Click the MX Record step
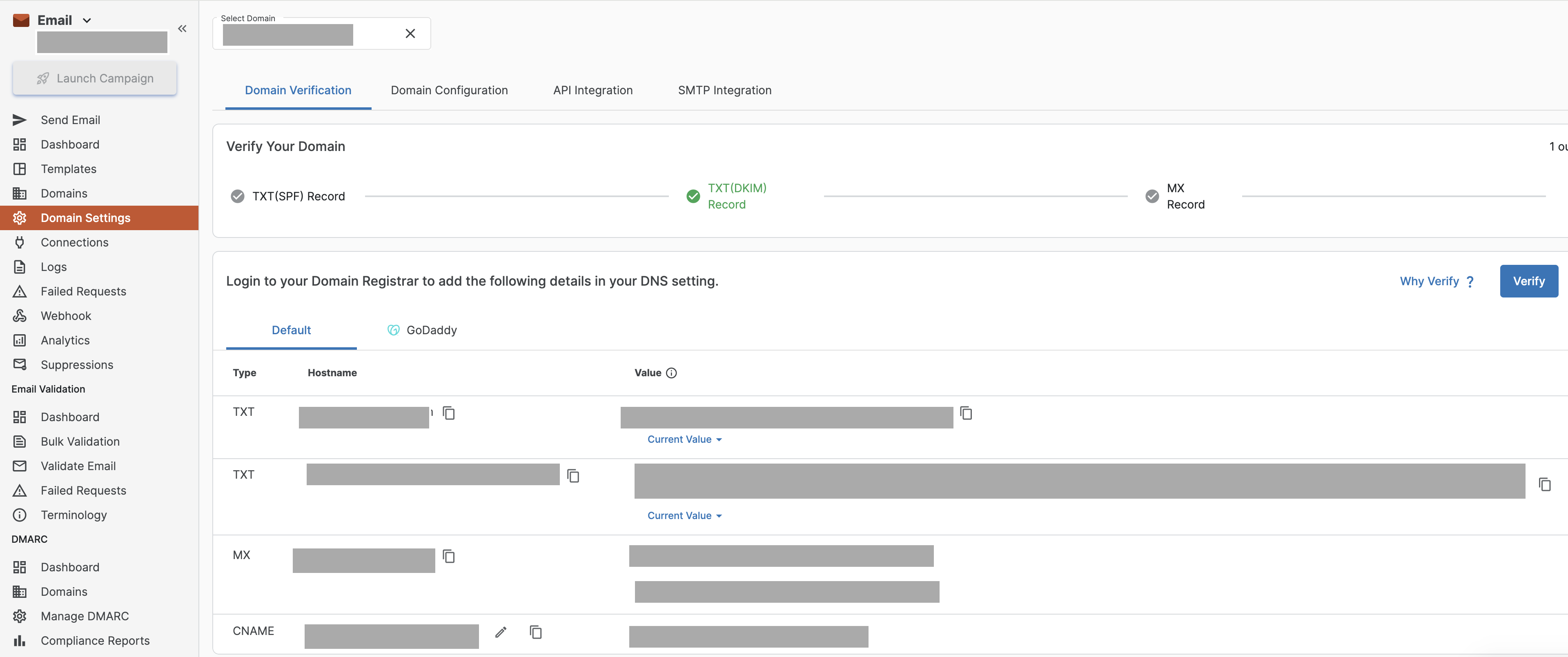This screenshot has width=1568, height=657. point(1175,197)
